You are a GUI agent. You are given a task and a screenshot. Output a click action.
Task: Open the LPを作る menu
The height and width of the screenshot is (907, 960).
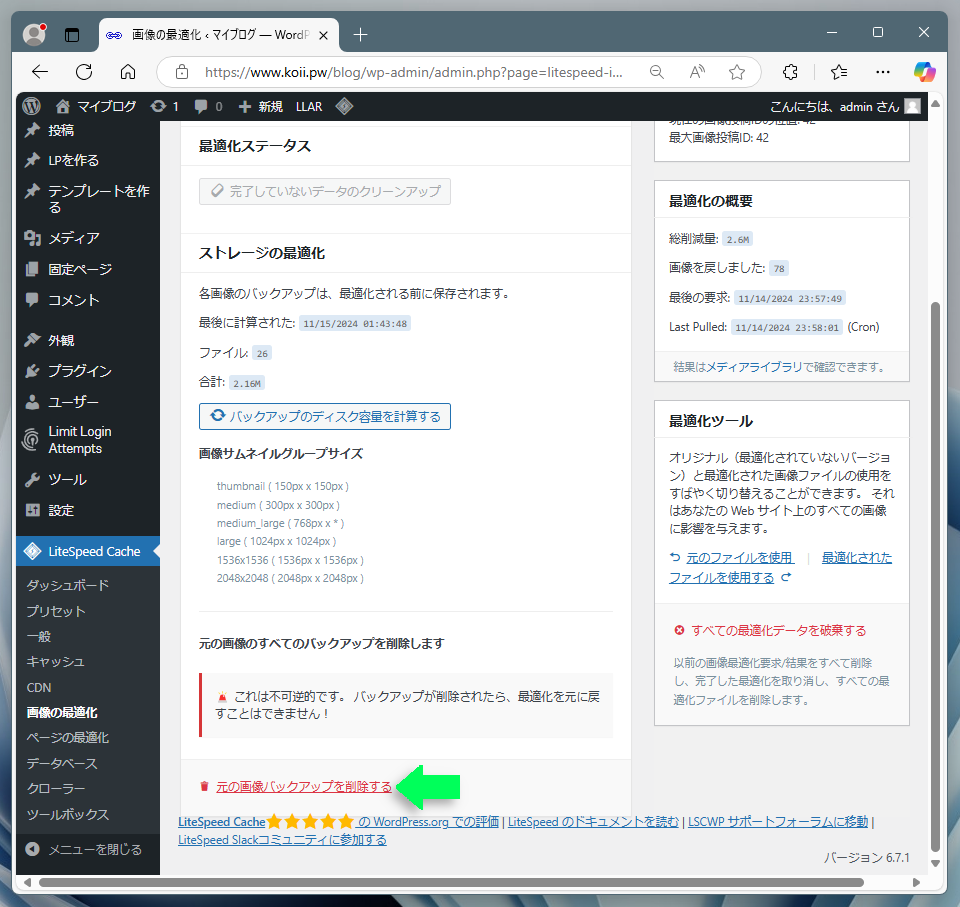pyautogui.click(x=88, y=160)
